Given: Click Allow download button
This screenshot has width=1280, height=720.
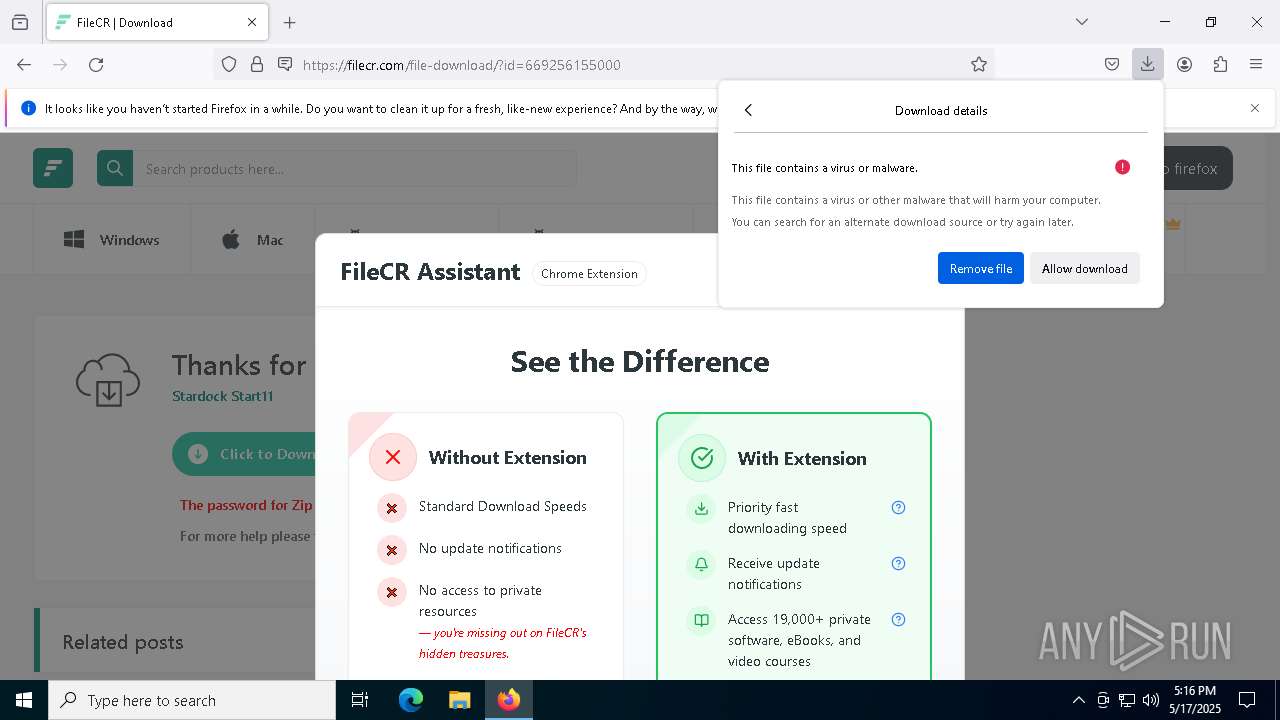Looking at the screenshot, I should (1084, 268).
